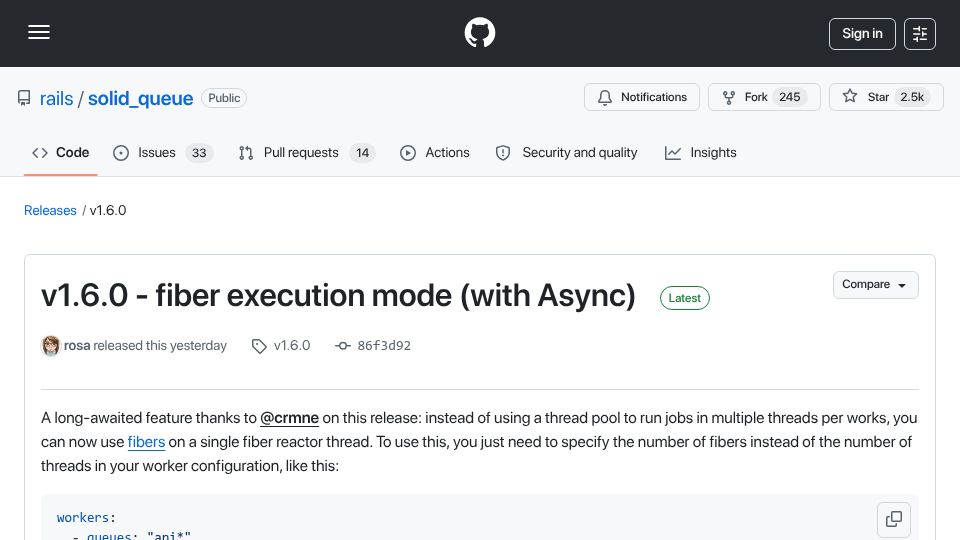
Task: Click the Sign in button
Action: click(x=862, y=34)
